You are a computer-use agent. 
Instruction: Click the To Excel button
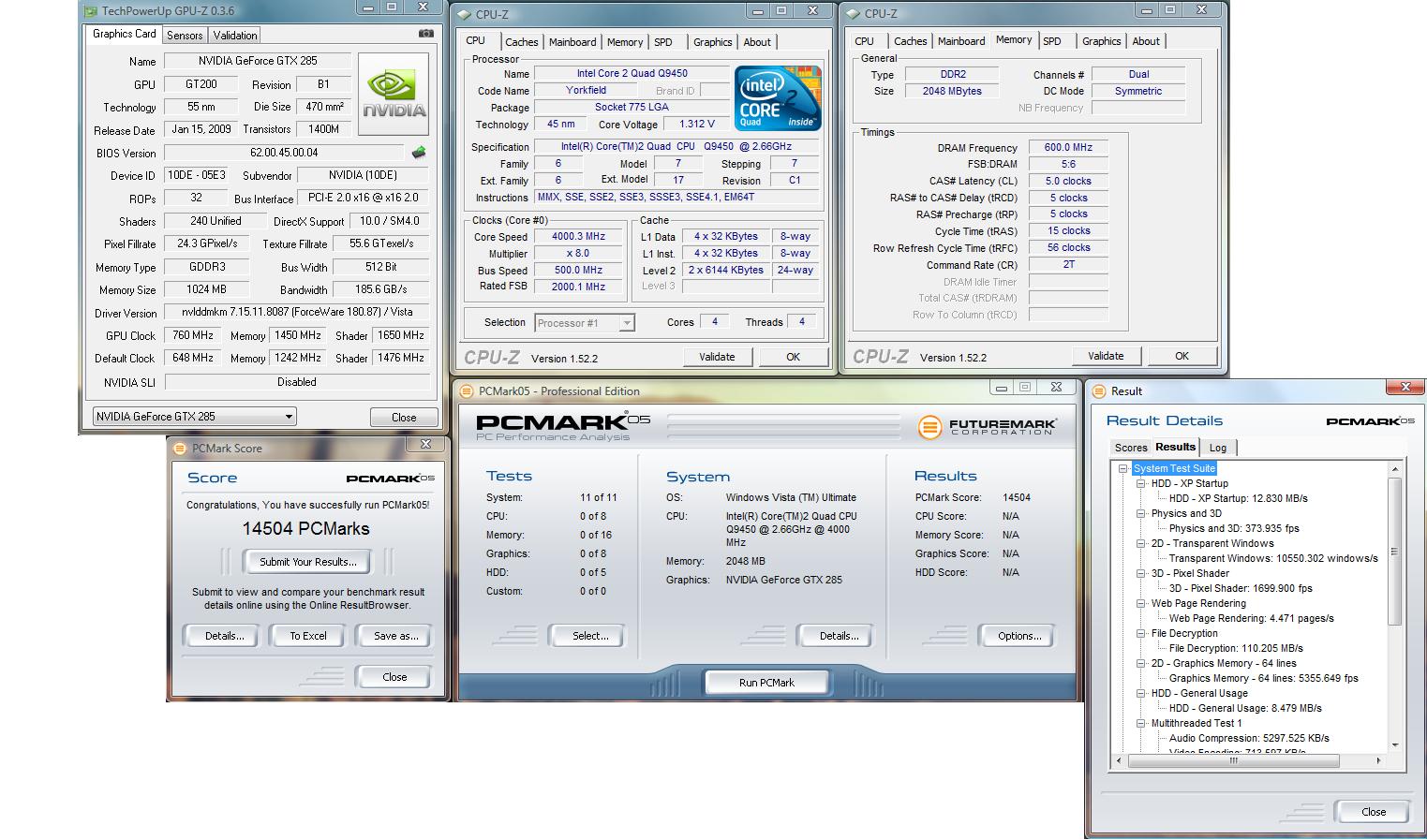click(307, 636)
